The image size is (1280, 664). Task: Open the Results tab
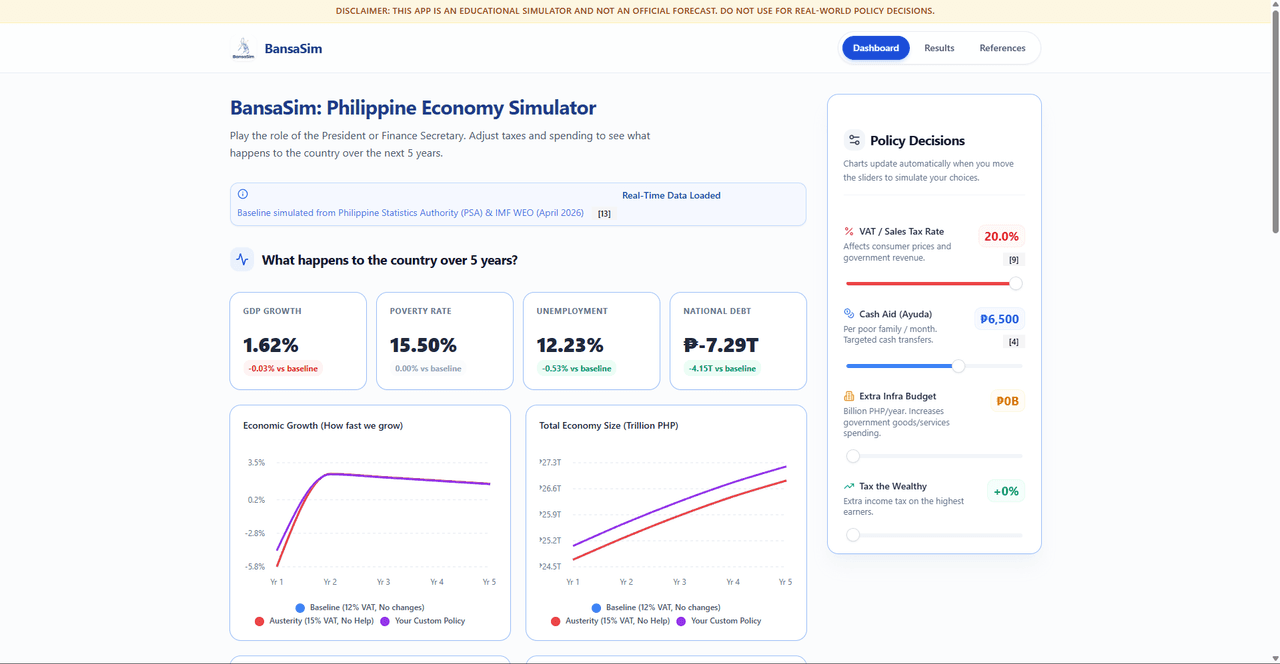point(939,48)
